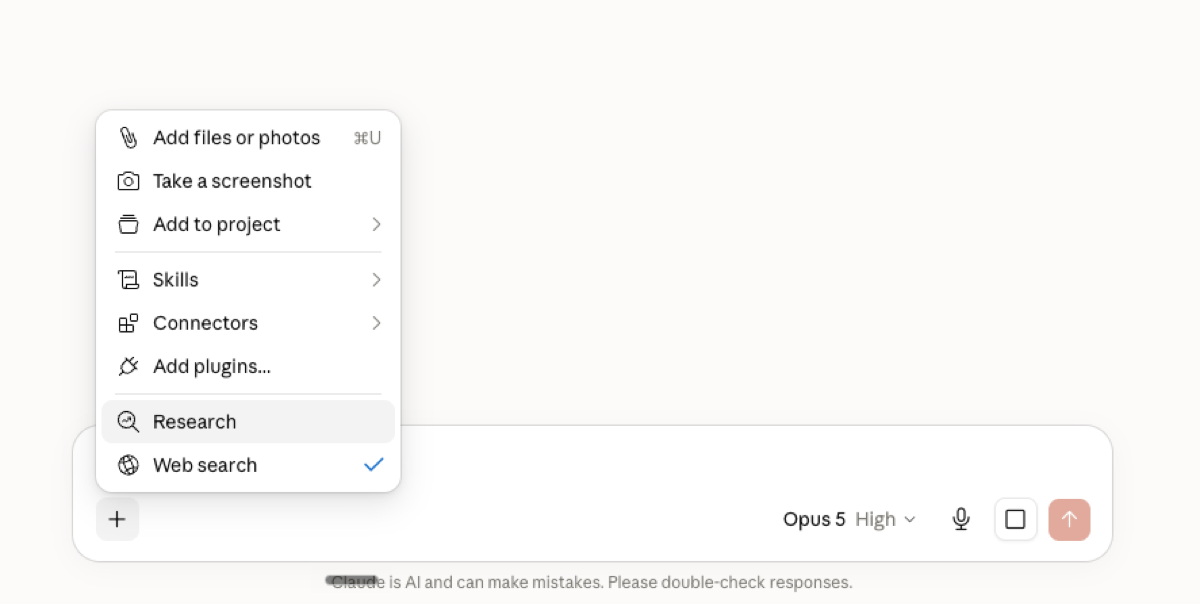
Task: Click the paperclip icon for adding files
Action: [128, 138]
